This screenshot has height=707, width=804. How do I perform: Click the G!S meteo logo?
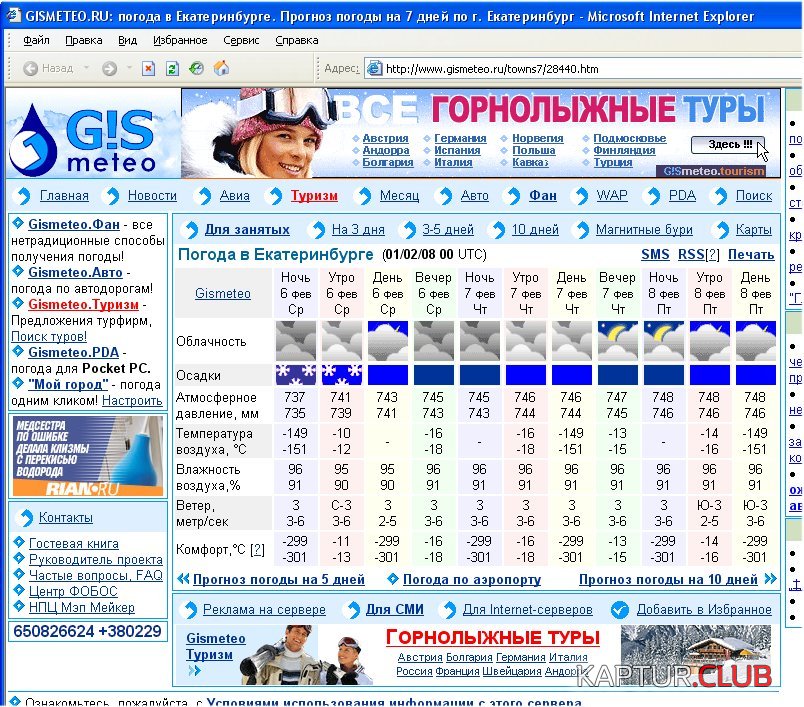[x=84, y=137]
